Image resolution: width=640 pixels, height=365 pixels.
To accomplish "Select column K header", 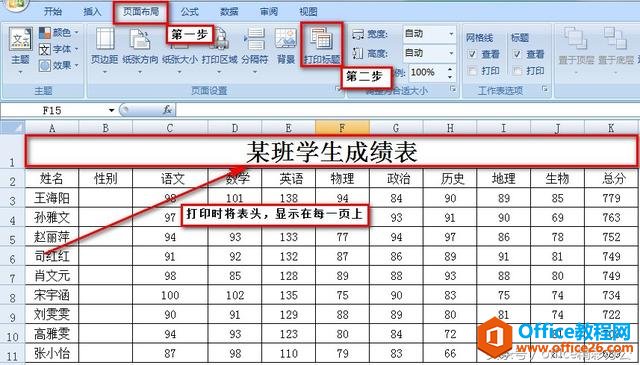I will coord(611,128).
